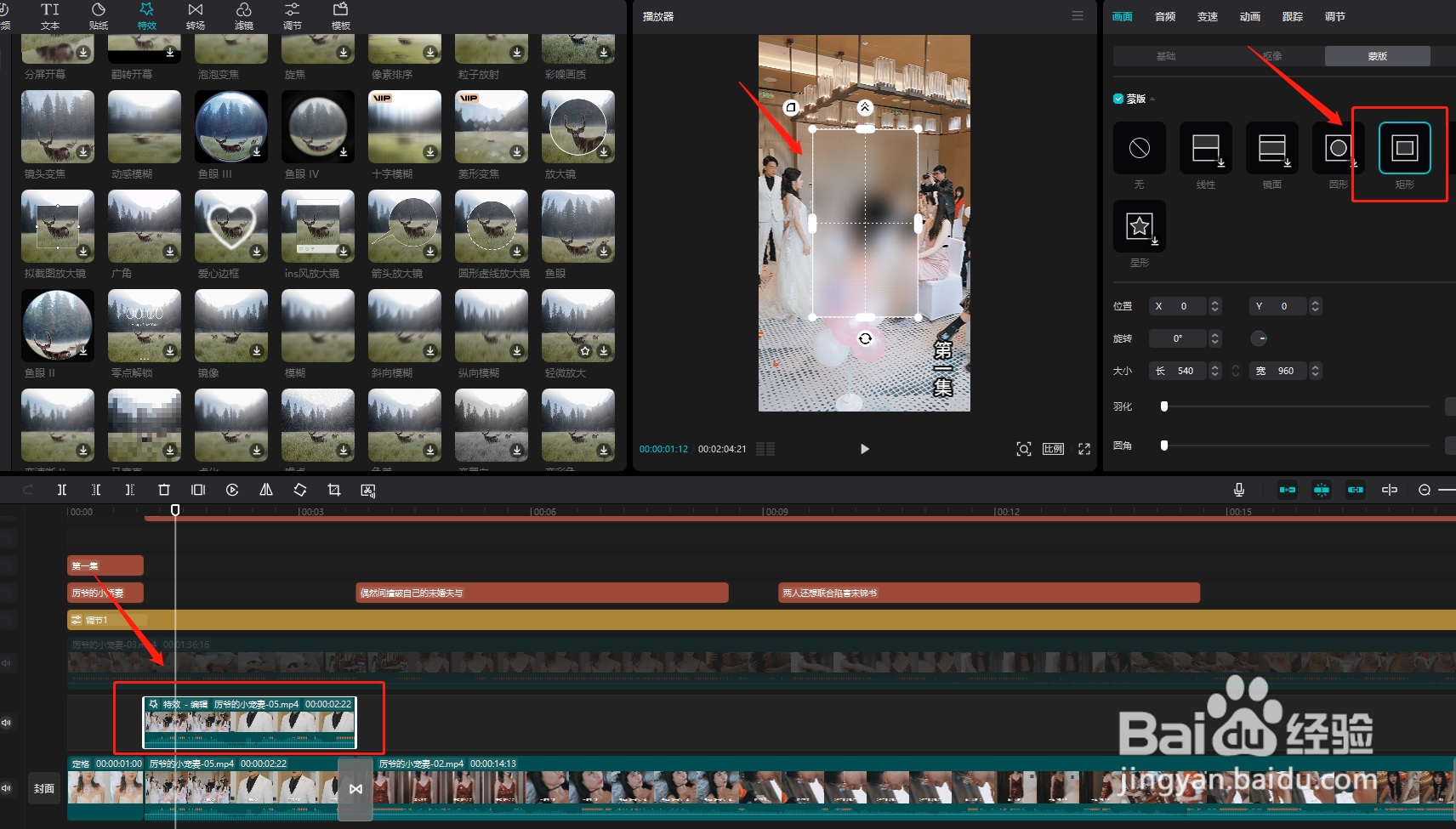Select the 线性 (linear) mask shape
This screenshot has height=829, width=1456.
point(1205,148)
